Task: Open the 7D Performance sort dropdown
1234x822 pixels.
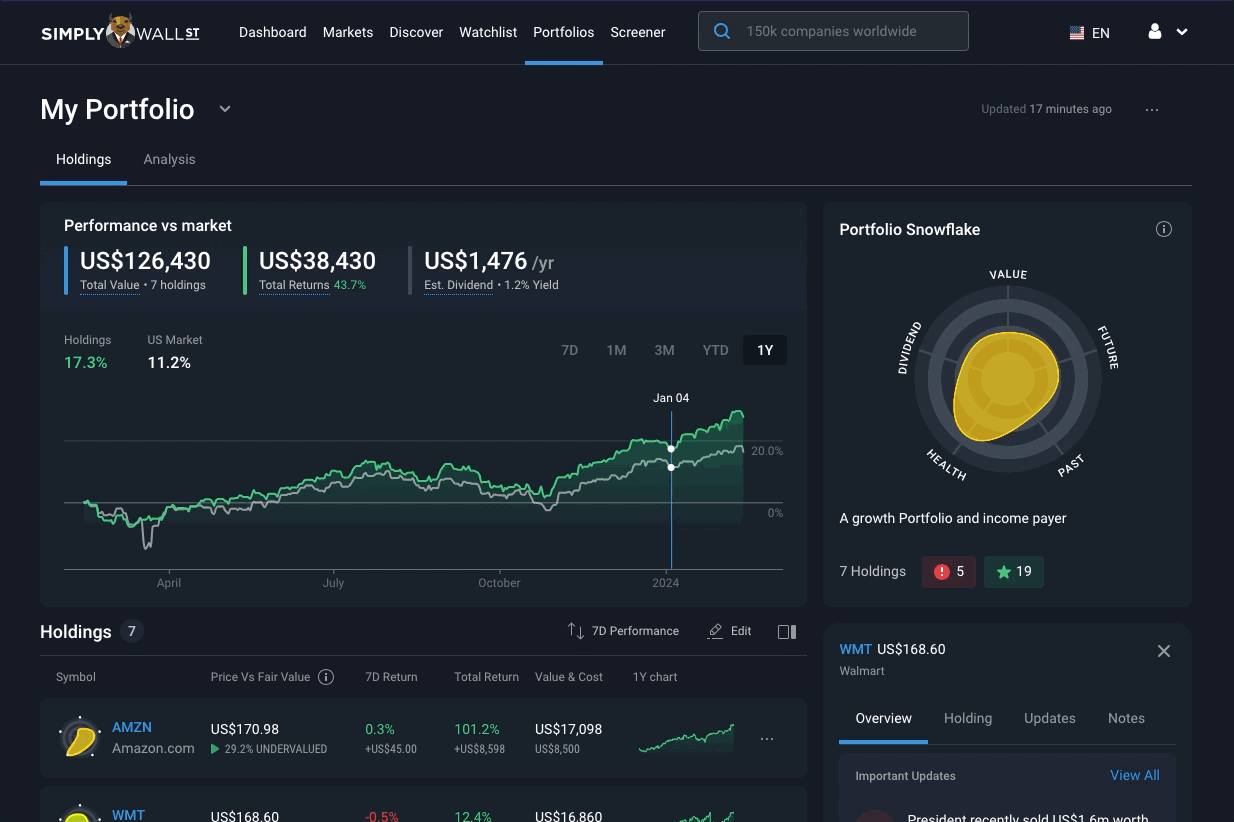Action: pos(623,631)
